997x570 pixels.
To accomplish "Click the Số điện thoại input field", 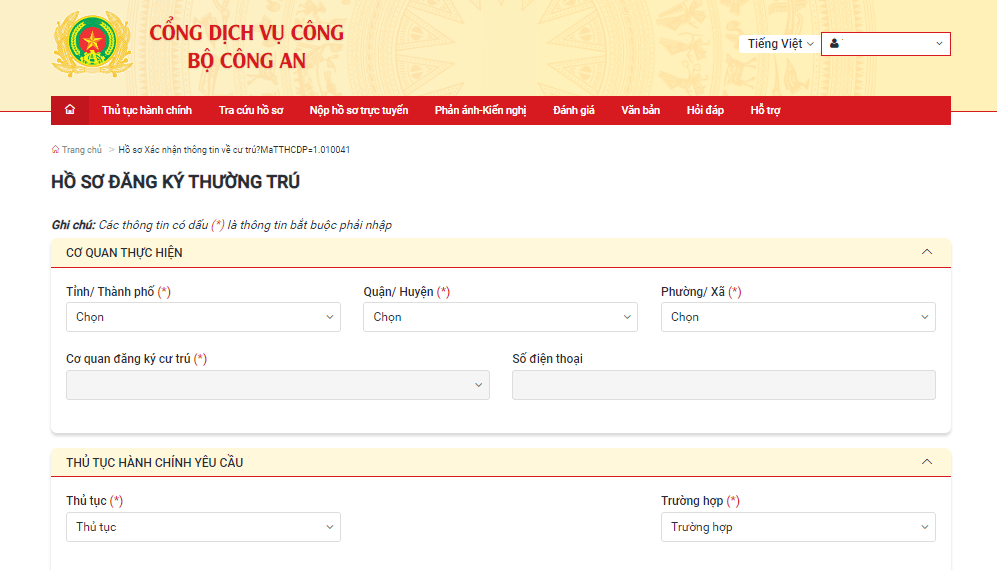I will point(723,385).
